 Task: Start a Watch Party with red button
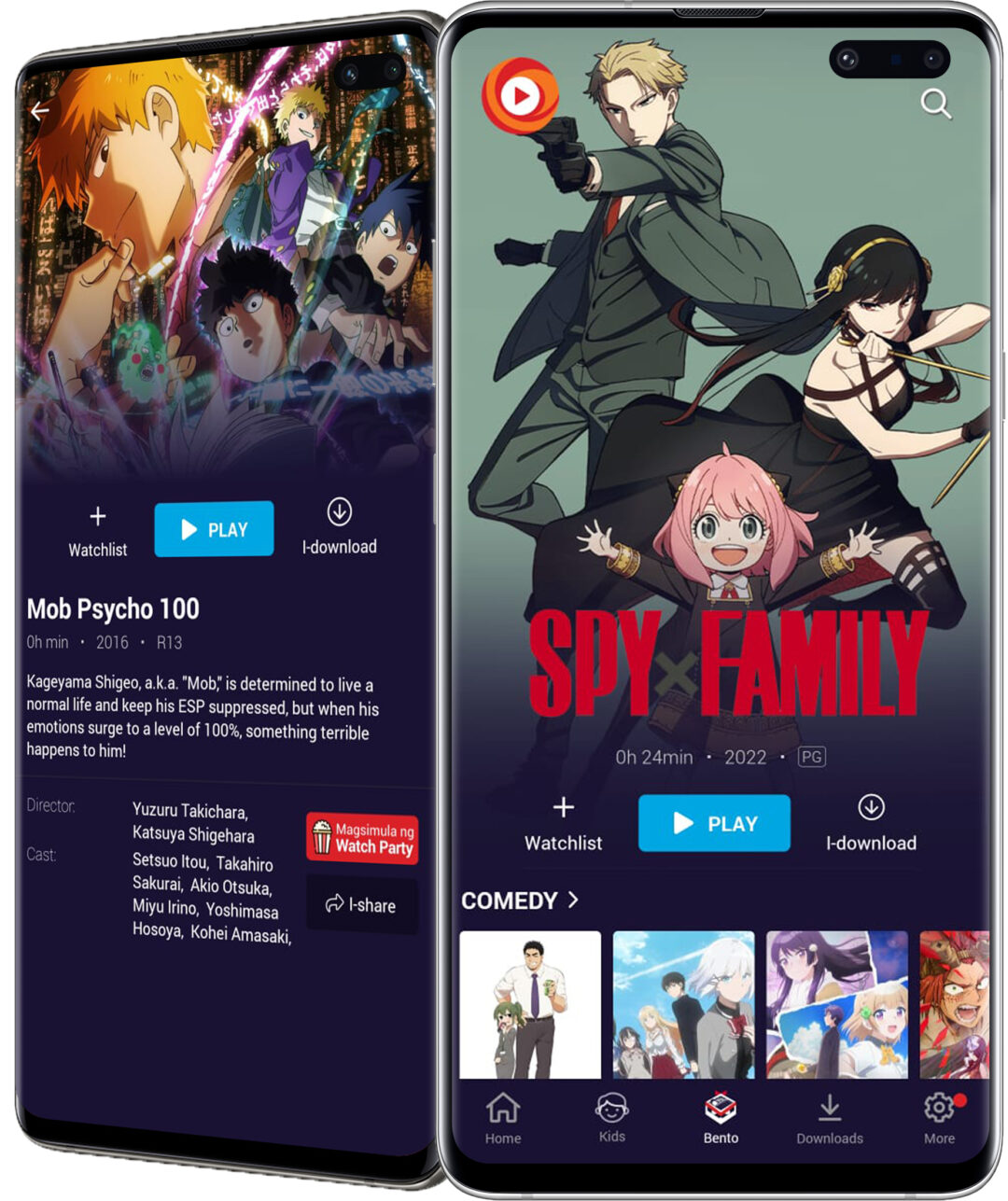362,838
